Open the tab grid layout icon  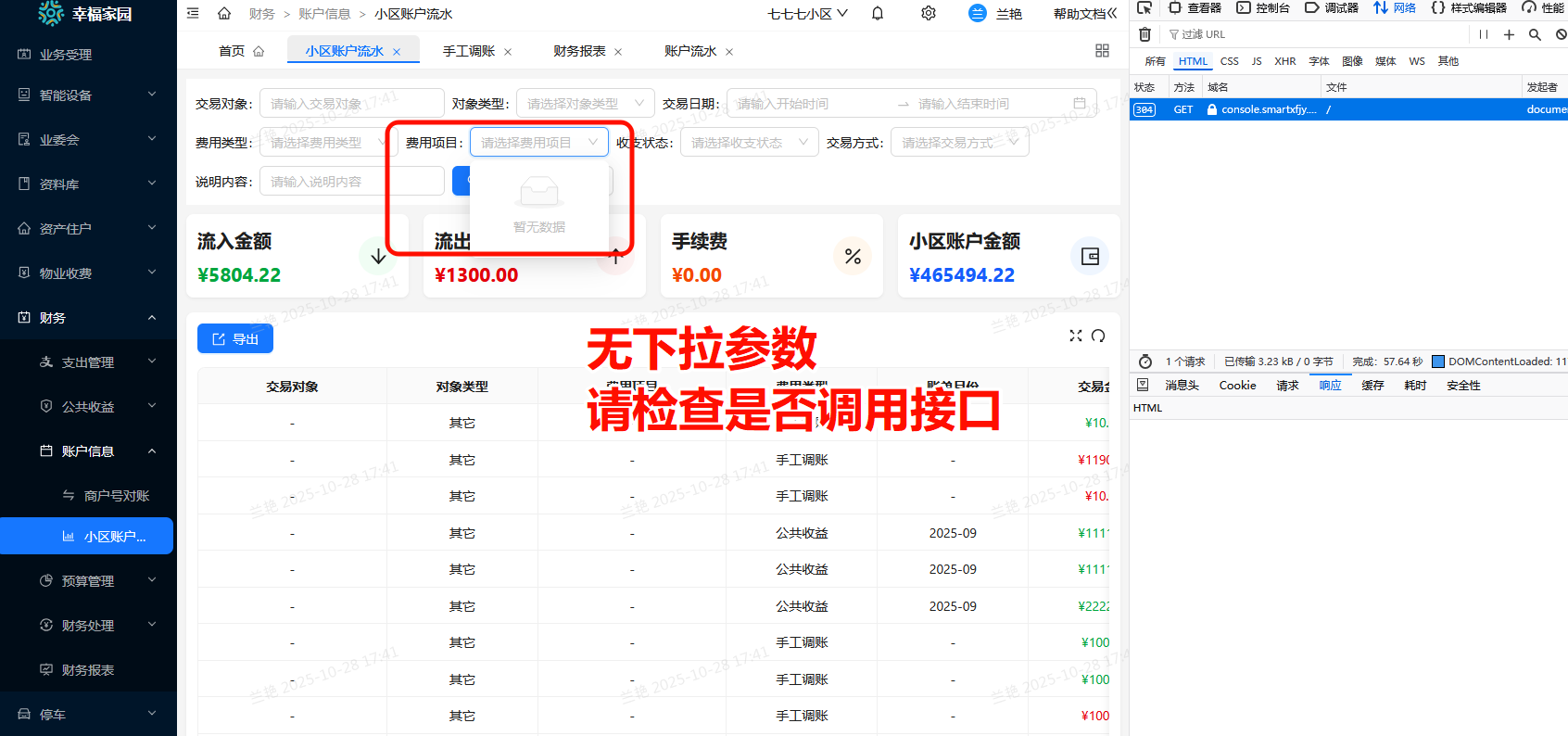click(x=1102, y=51)
